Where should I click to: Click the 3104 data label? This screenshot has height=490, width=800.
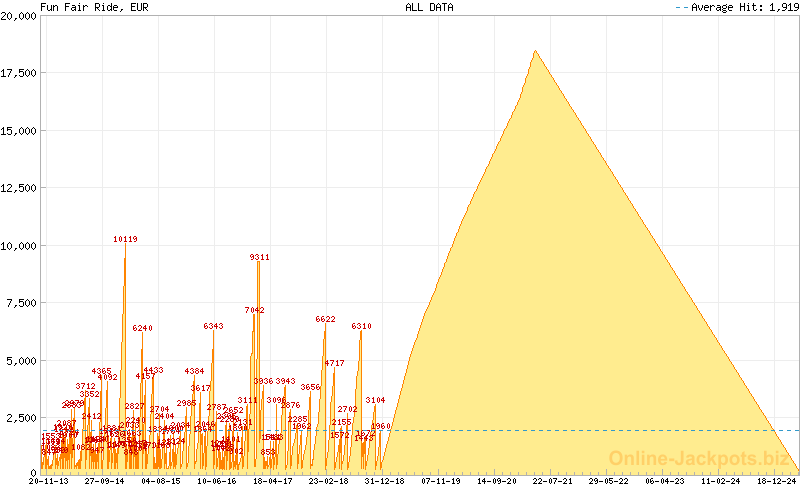[375, 400]
